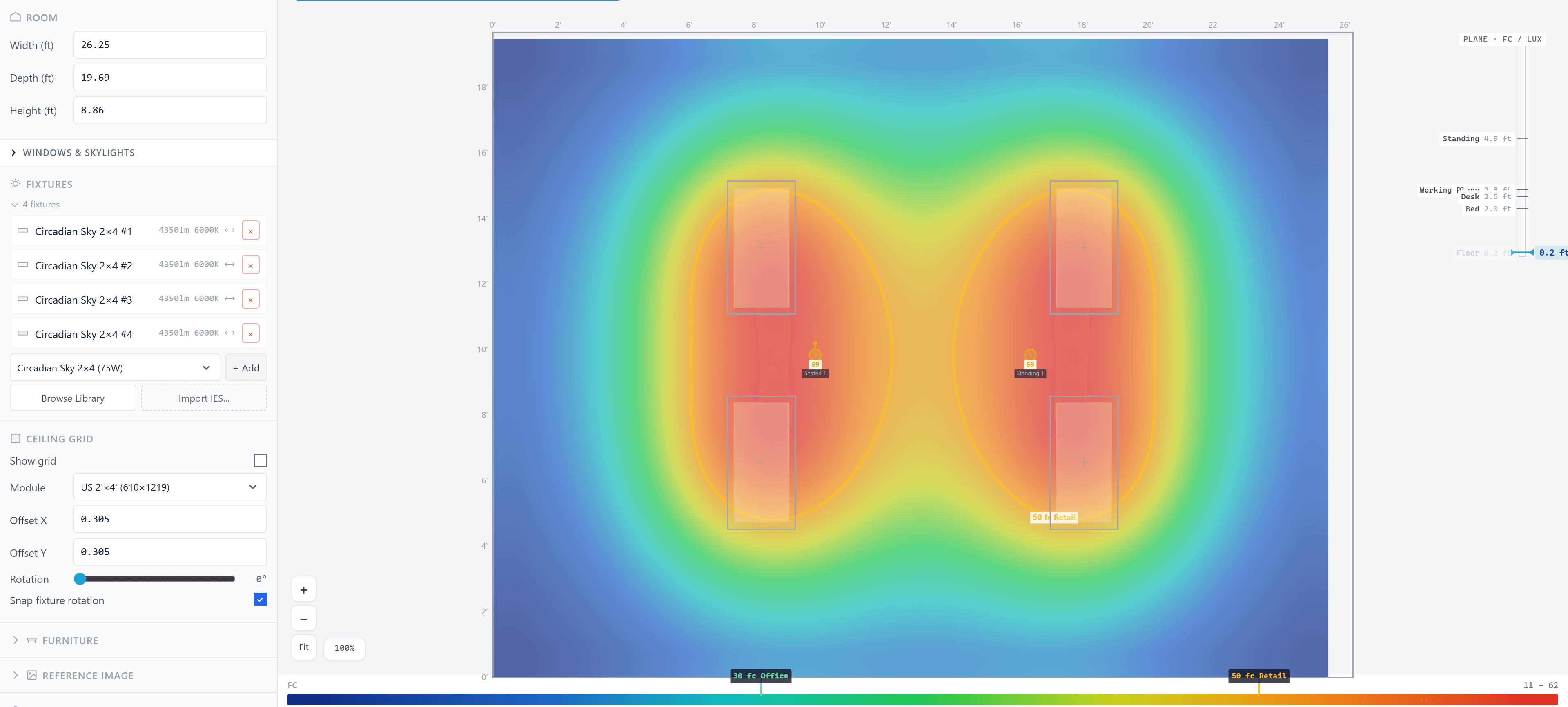Image resolution: width=1568 pixels, height=707 pixels.
Task: Click the 50 fc Retail contour label
Action: [x=1053, y=517]
